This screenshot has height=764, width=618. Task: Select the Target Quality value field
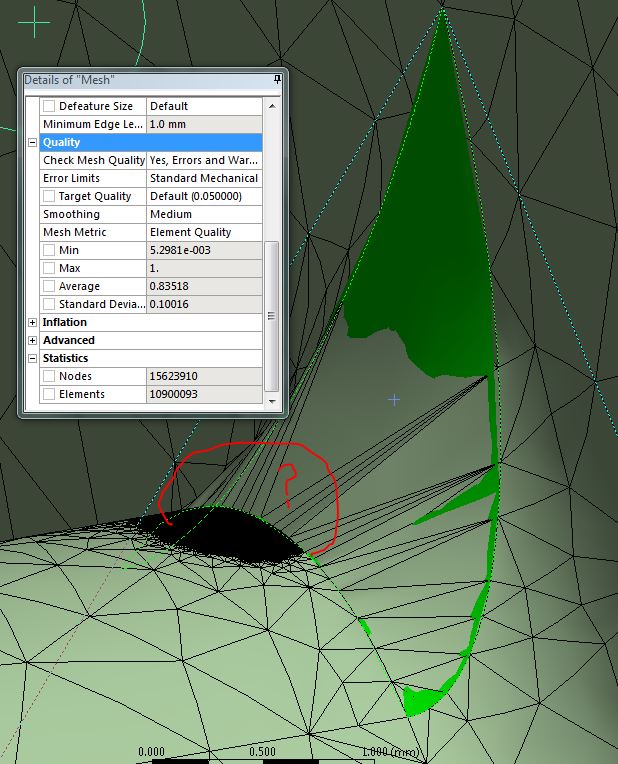[x=204, y=196]
